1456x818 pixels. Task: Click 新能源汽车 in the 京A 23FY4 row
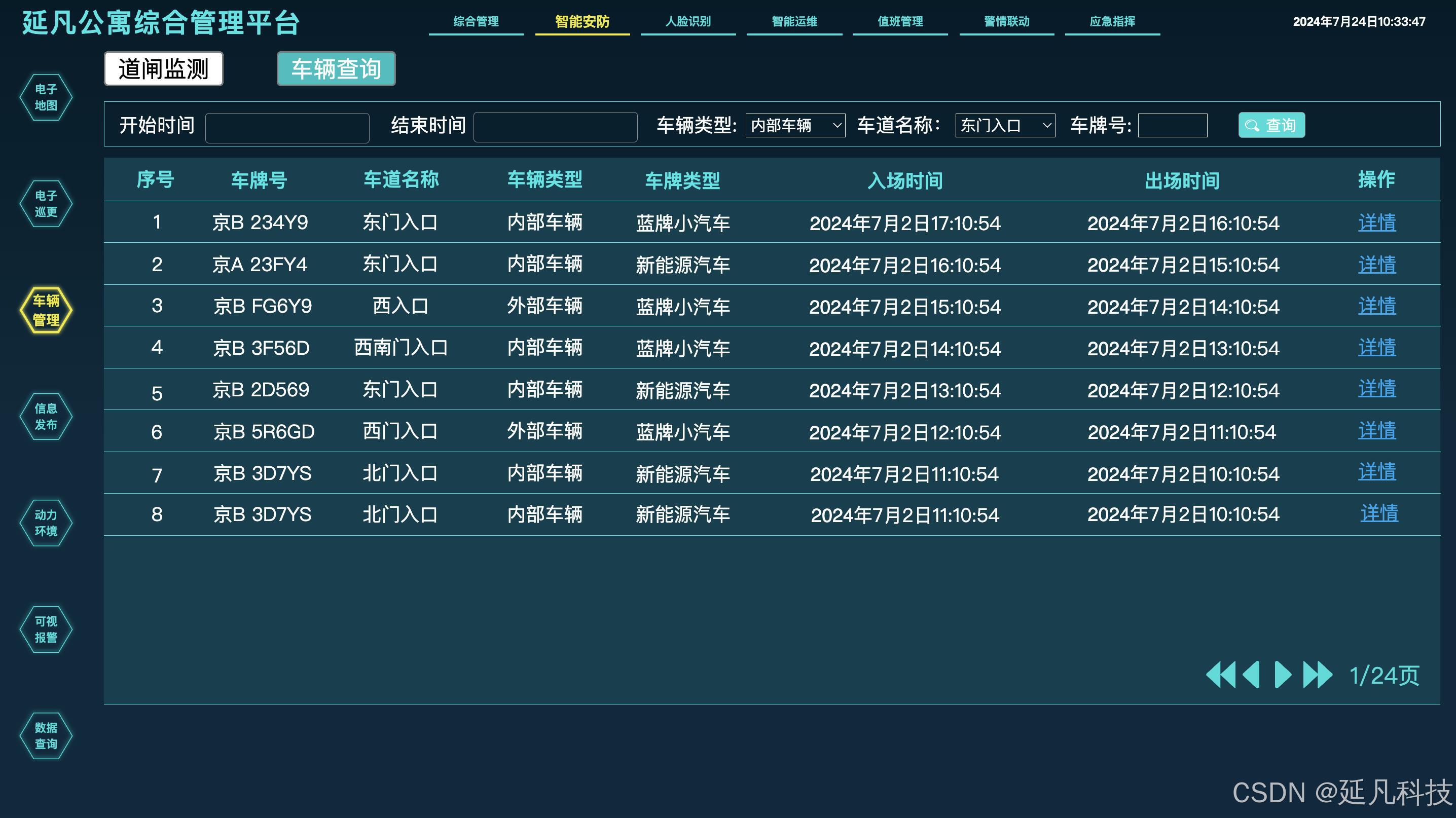[683, 265]
